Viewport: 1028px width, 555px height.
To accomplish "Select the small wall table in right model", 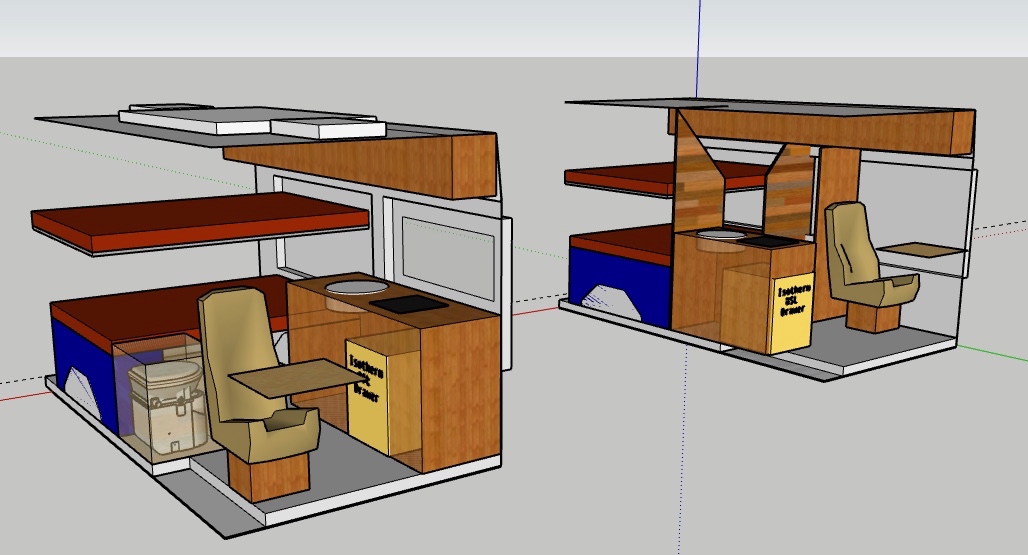I will click(919, 249).
